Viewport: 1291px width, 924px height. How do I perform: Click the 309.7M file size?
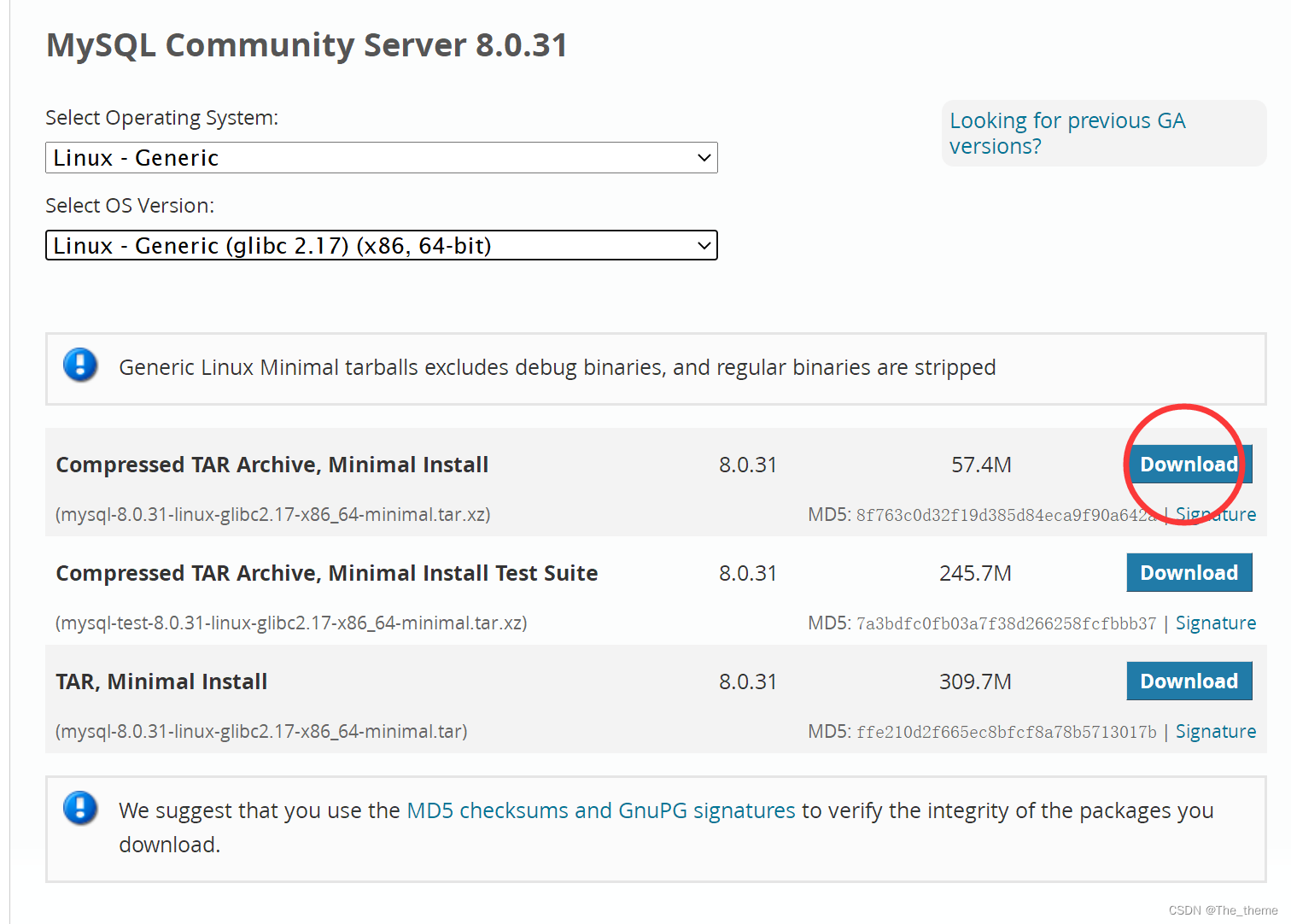coord(975,682)
